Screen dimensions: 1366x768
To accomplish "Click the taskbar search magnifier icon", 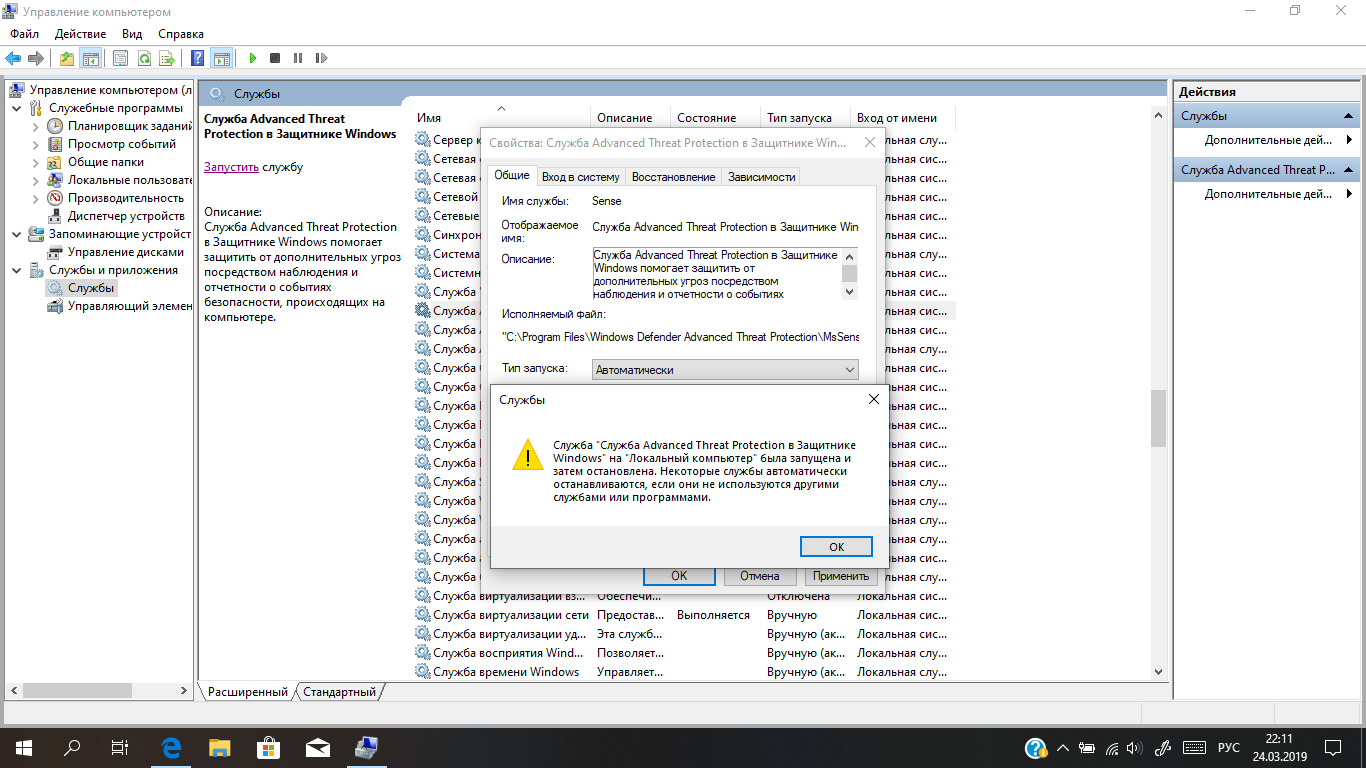I will click(72, 747).
